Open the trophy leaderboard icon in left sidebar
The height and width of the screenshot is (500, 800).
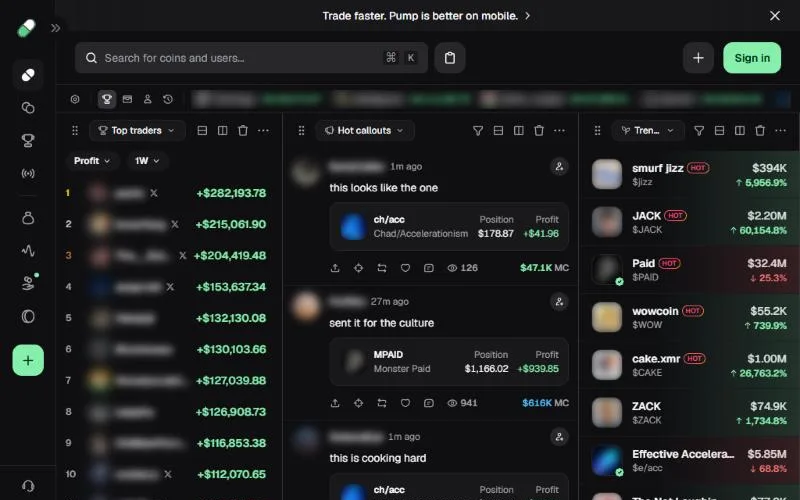pos(28,140)
